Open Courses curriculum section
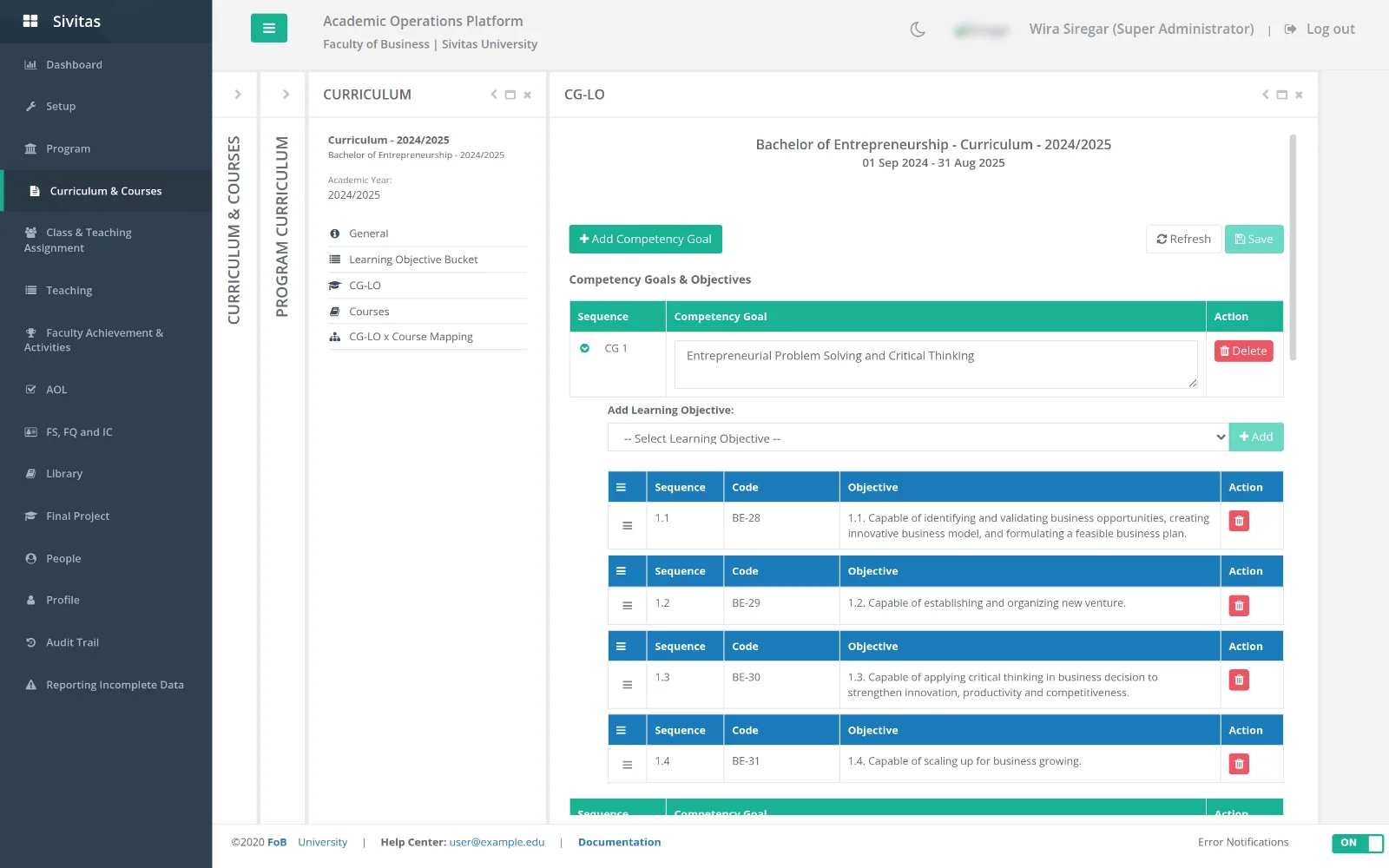 427,312
